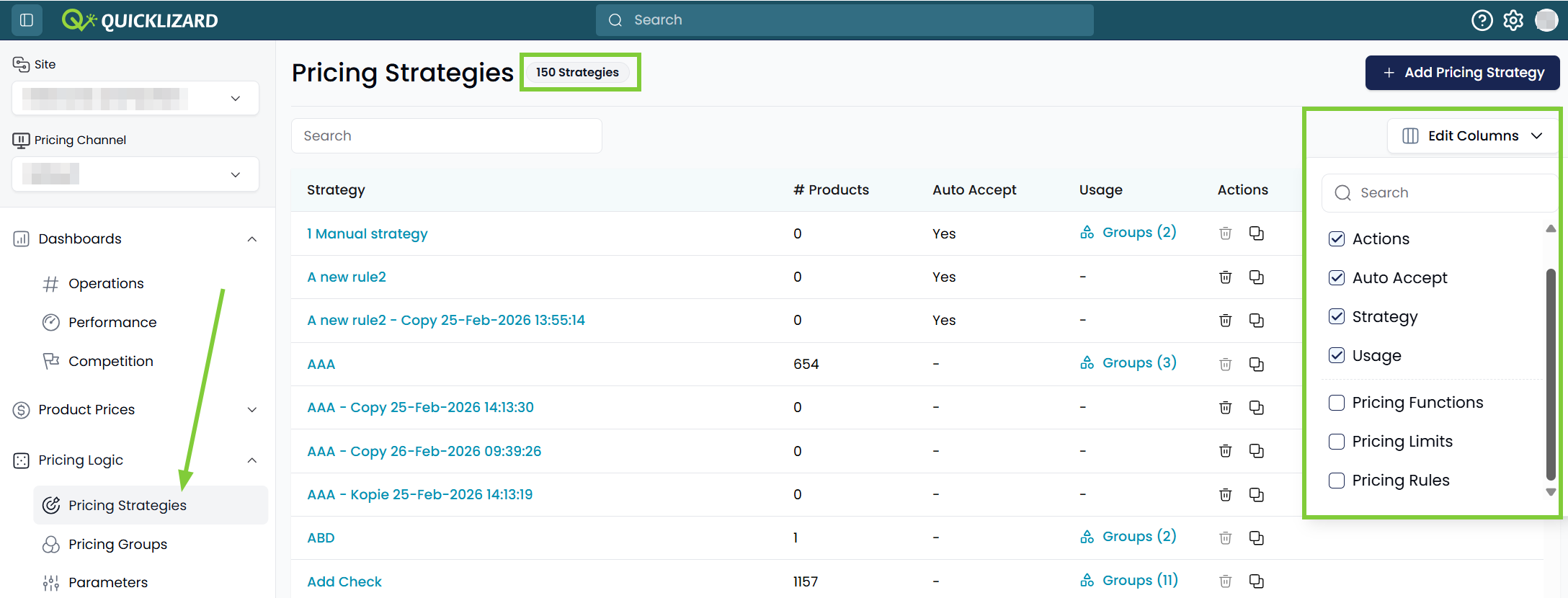Click the QuickLizard logo

[140, 20]
